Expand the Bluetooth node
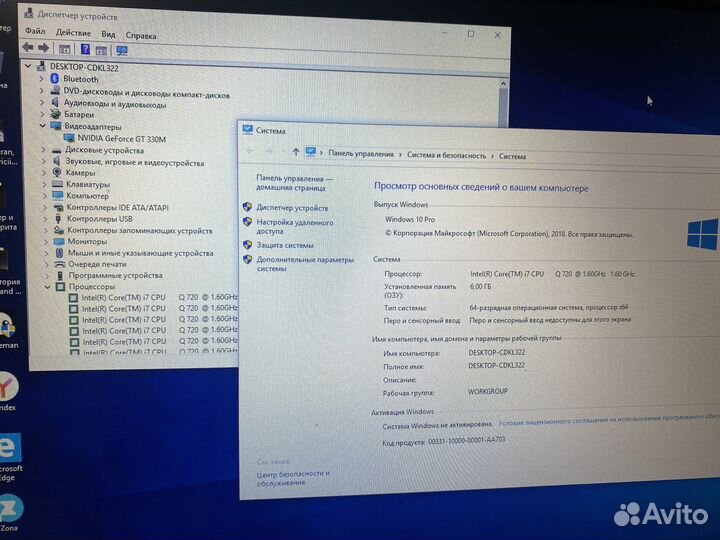 (x=41, y=79)
